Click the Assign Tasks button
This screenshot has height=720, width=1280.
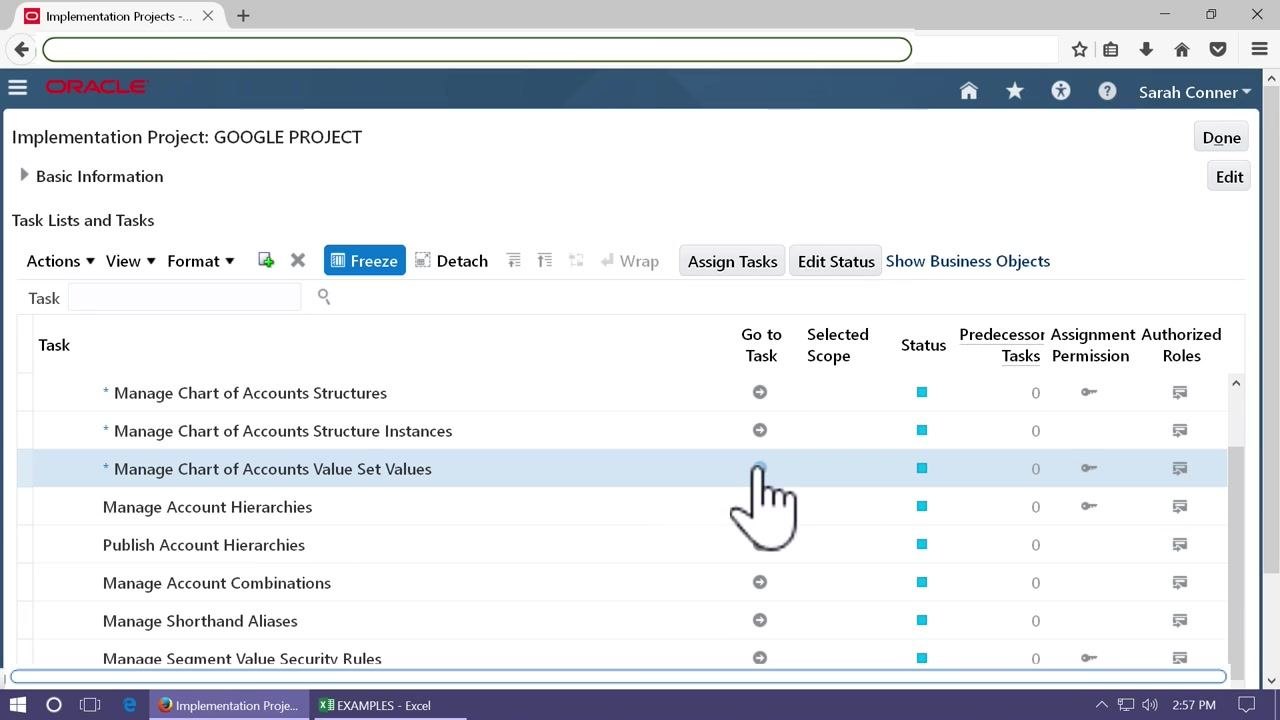[732, 260]
